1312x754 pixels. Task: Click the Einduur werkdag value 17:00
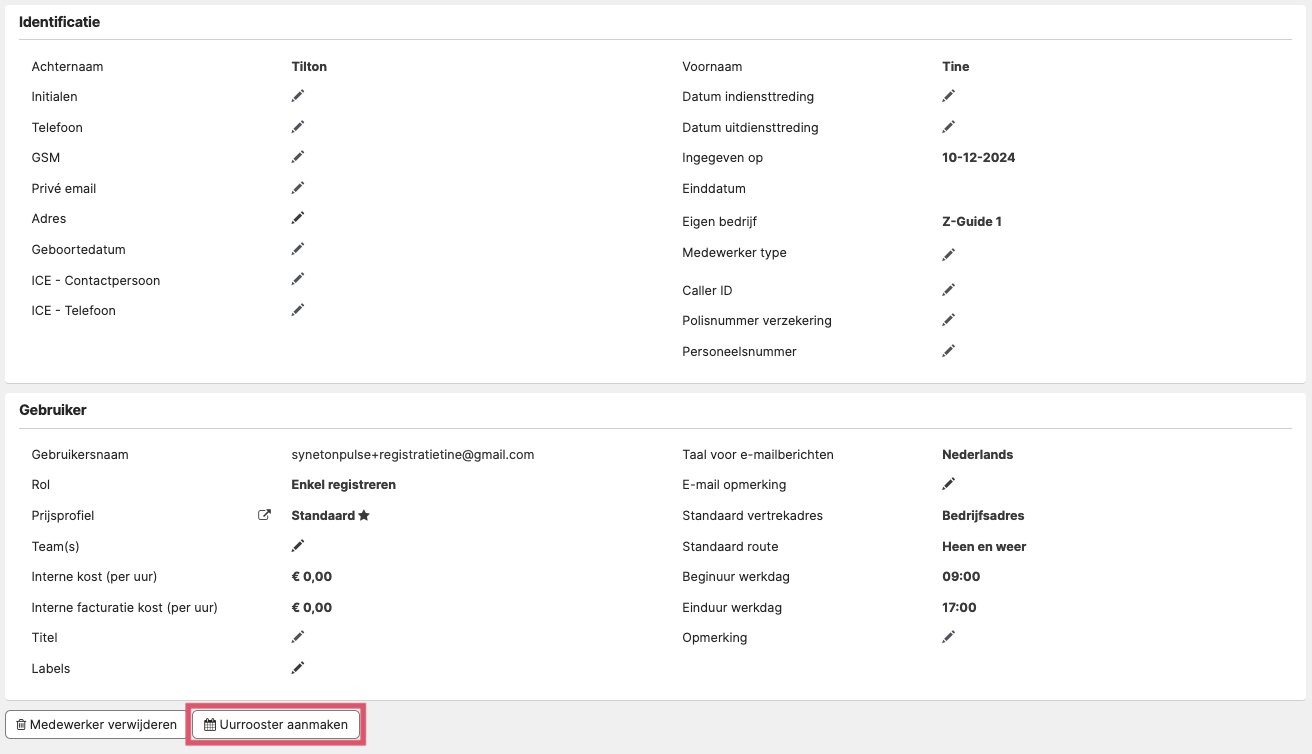[959, 608]
